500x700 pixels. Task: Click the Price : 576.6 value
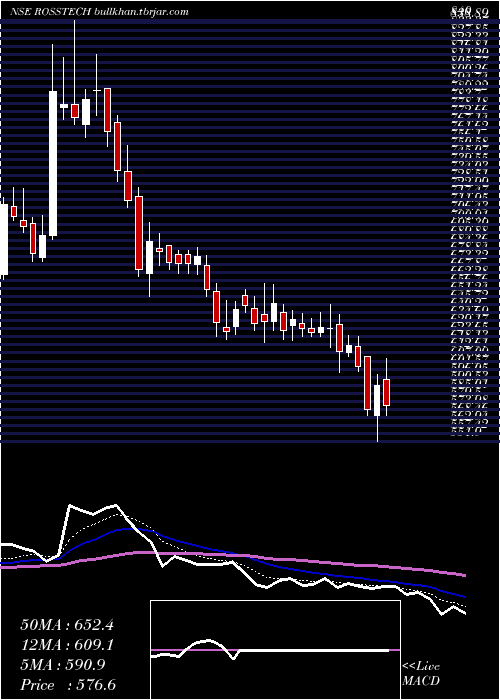68,685
